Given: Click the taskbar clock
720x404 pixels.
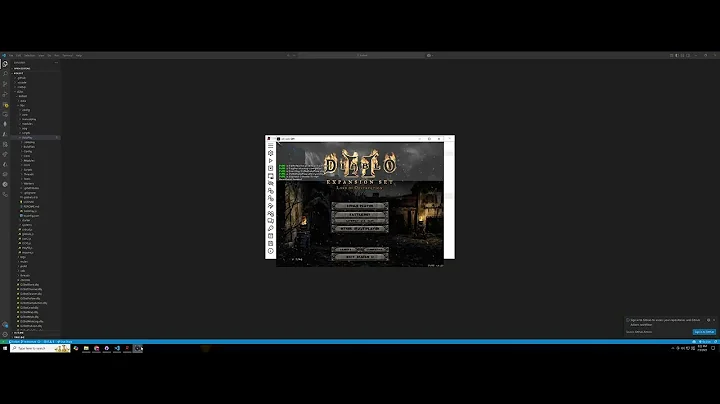Looking at the screenshot, I should click(x=702, y=348).
